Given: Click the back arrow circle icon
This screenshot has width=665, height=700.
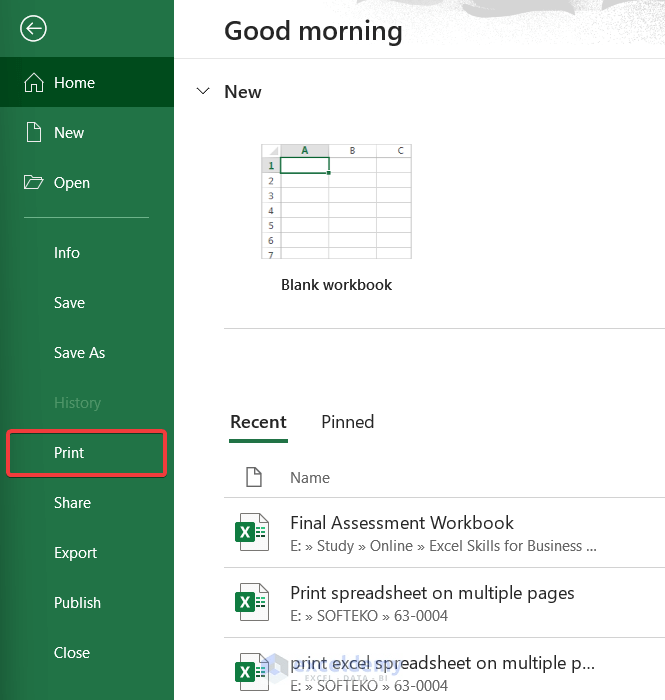Looking at the screenshot, I should 33,29.
